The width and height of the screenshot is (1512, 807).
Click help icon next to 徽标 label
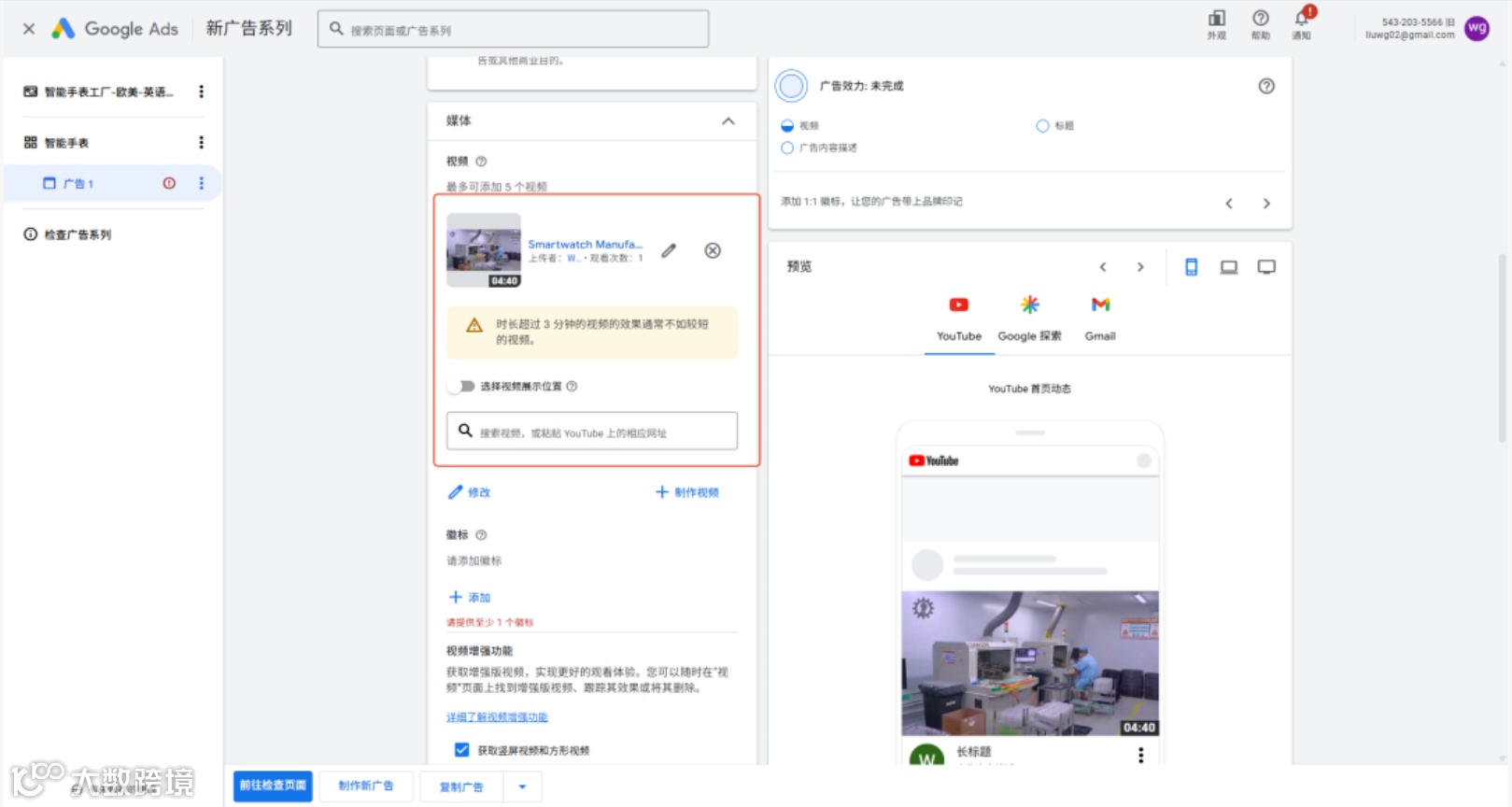point(481,535)
